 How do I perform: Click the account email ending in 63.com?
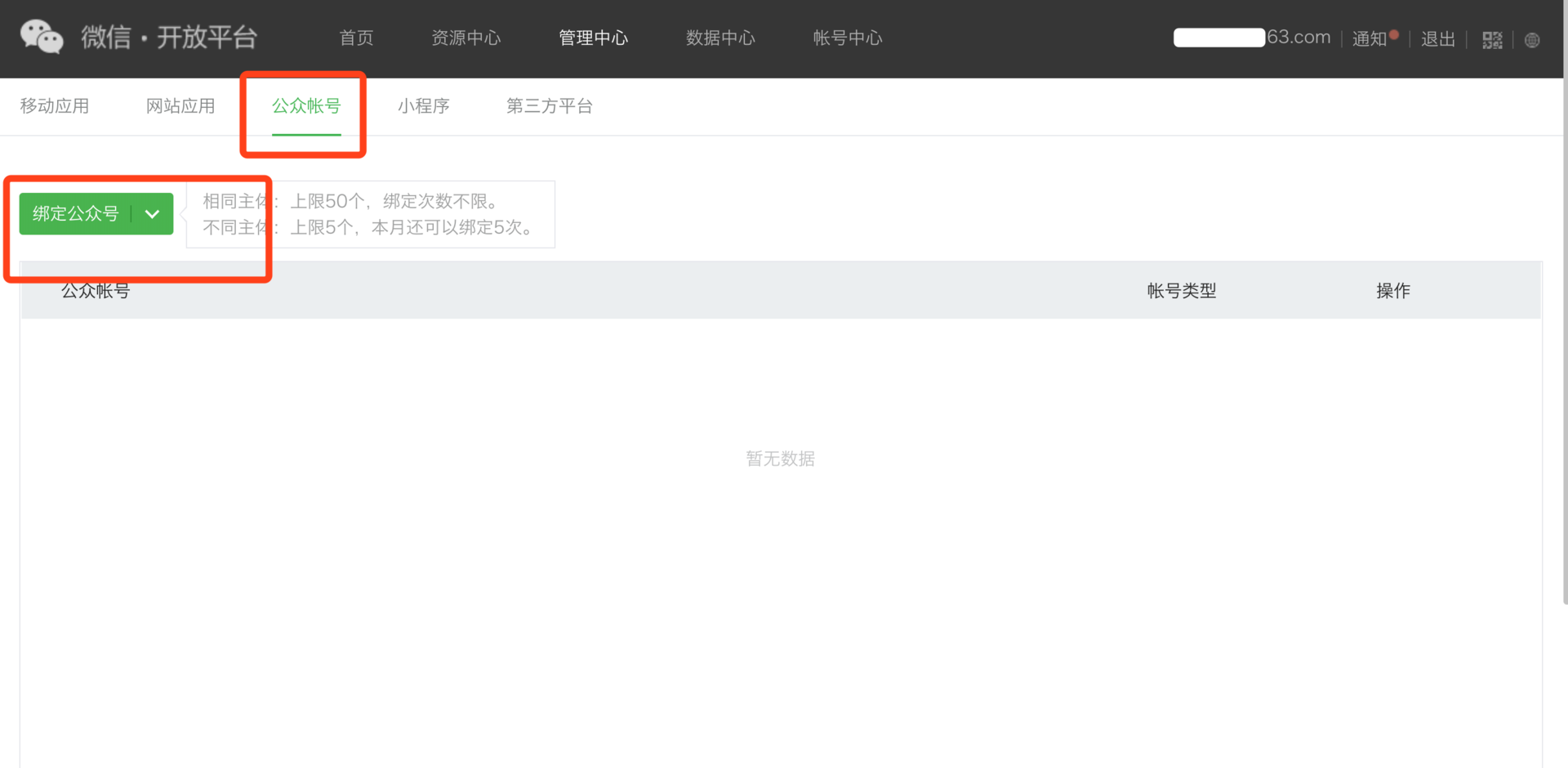coord(1252,38)
